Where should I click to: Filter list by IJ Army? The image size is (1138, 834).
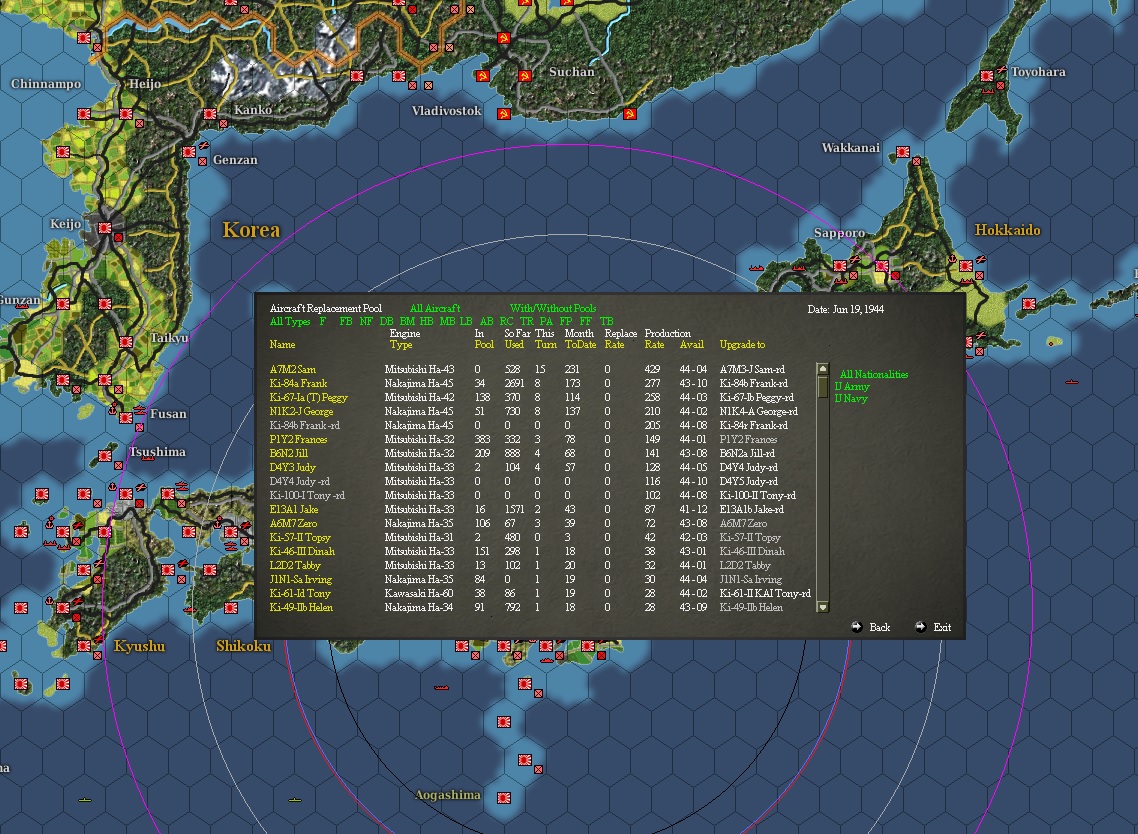851,386
